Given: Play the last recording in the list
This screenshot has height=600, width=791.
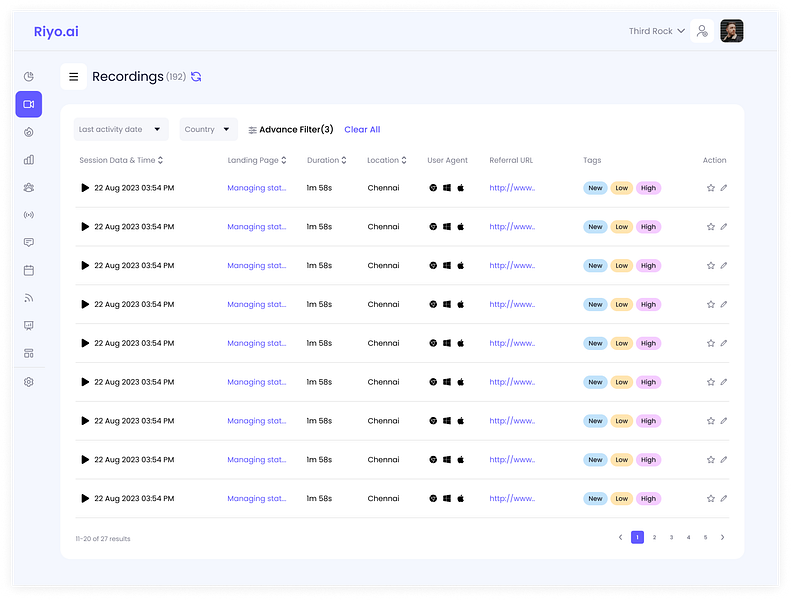Looking at the screenshot, I should pyautogui.click(x=85, y=499).
